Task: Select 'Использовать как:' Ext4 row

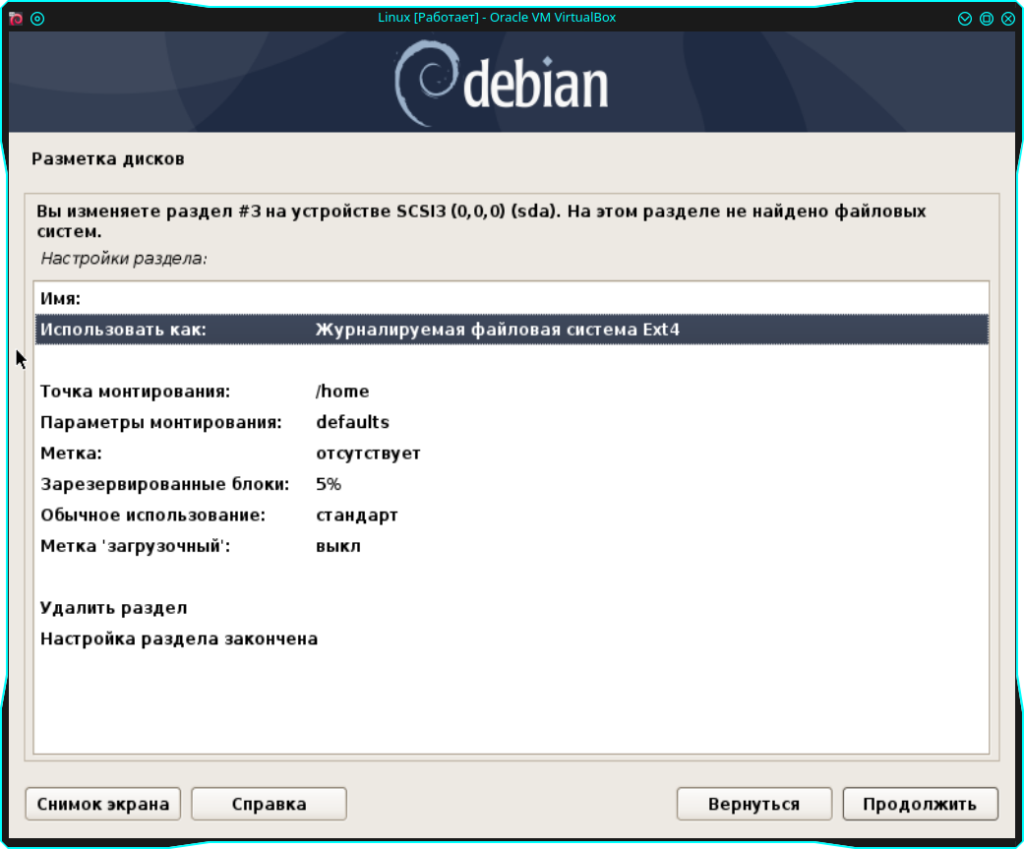Action: pyautogui.click(x=511, y=329)
